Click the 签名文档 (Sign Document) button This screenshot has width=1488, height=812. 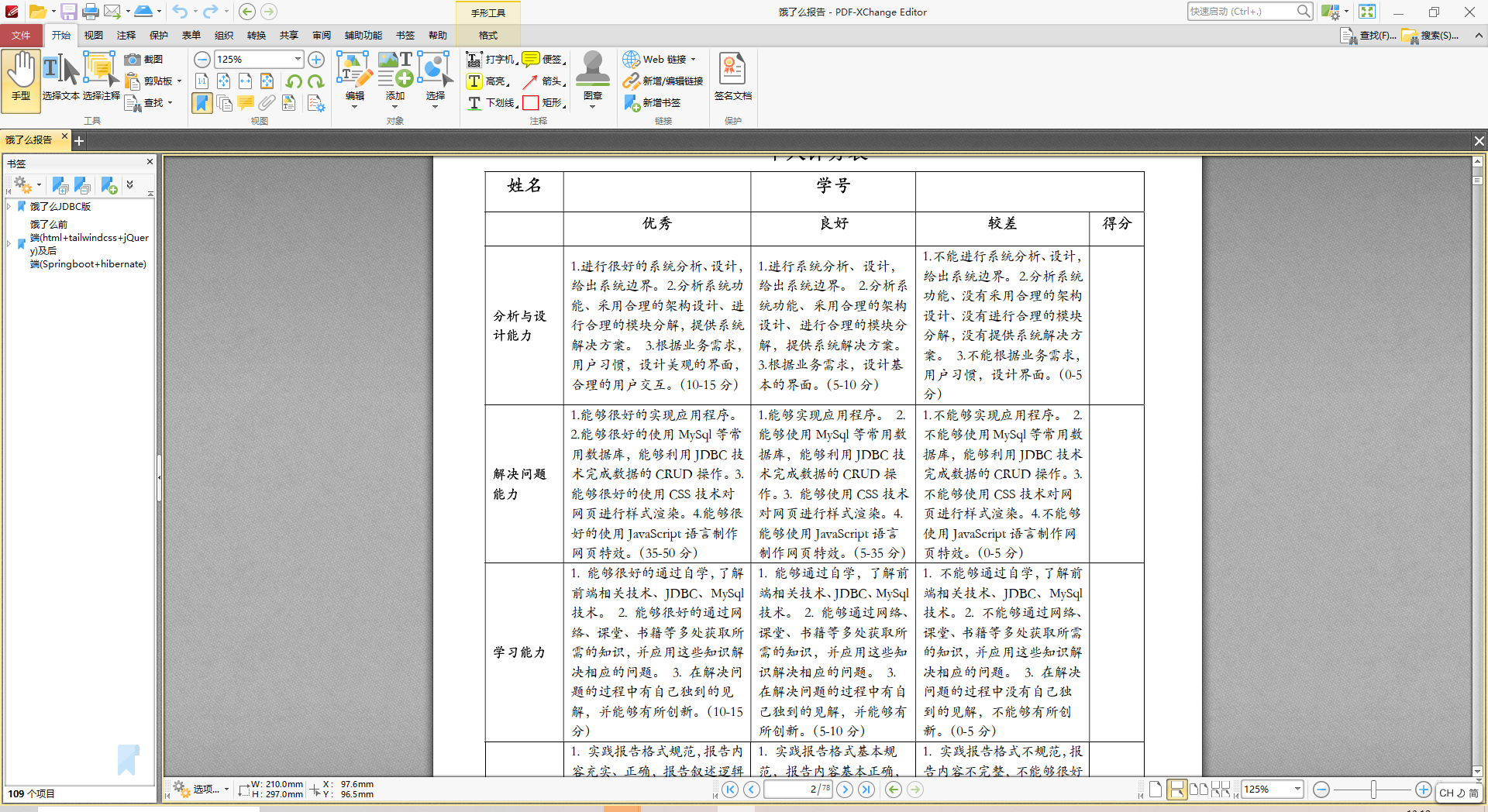(x=732, y=77)
